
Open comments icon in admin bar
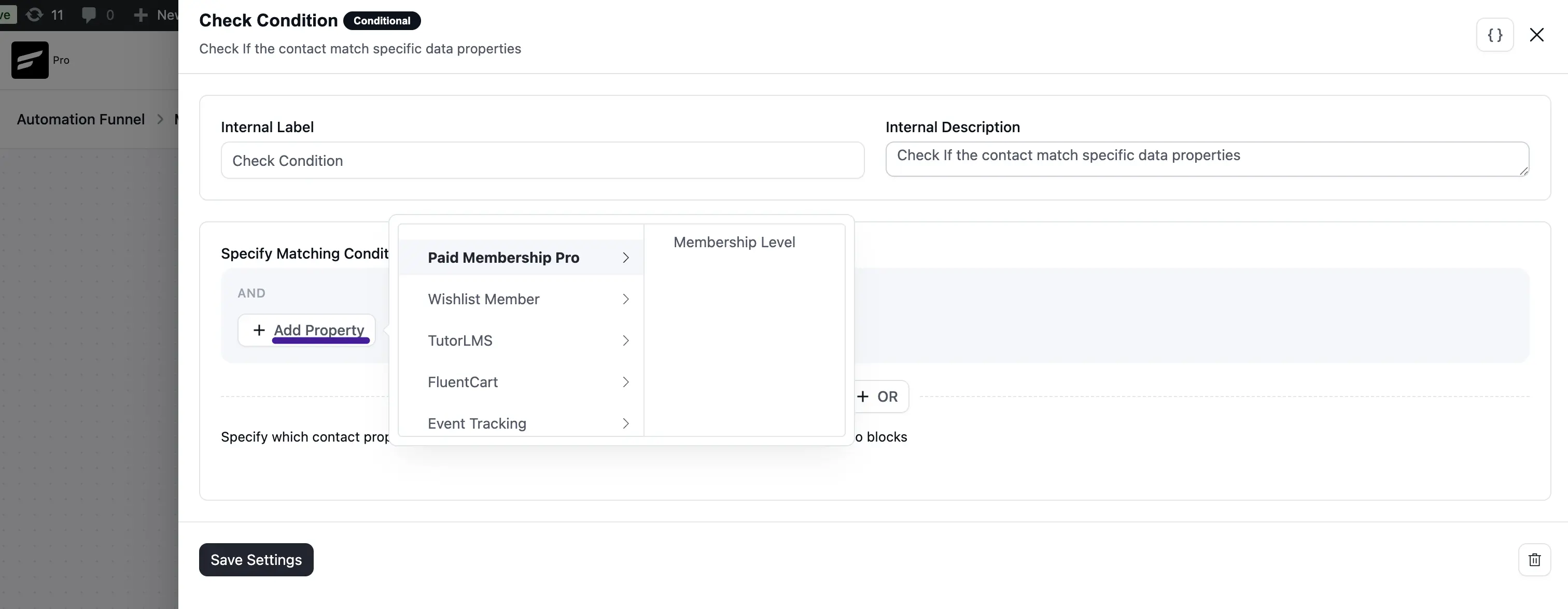pos(89,15)
